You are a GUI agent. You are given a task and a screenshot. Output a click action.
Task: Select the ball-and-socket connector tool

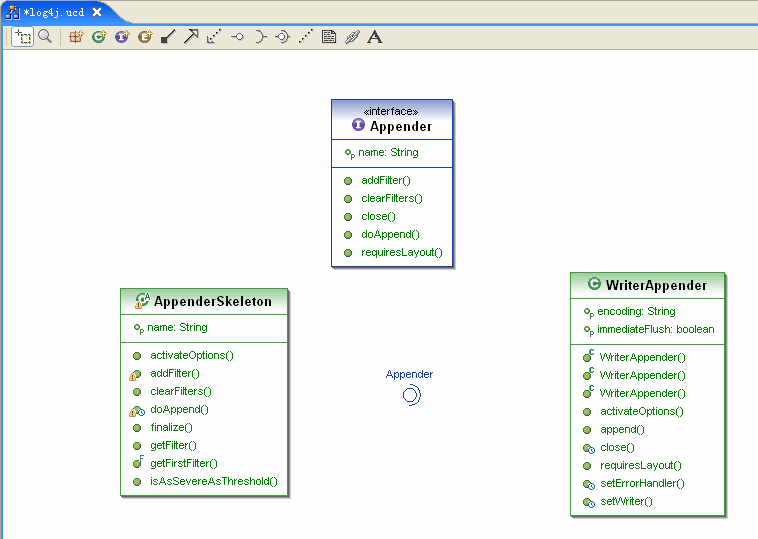282,37
